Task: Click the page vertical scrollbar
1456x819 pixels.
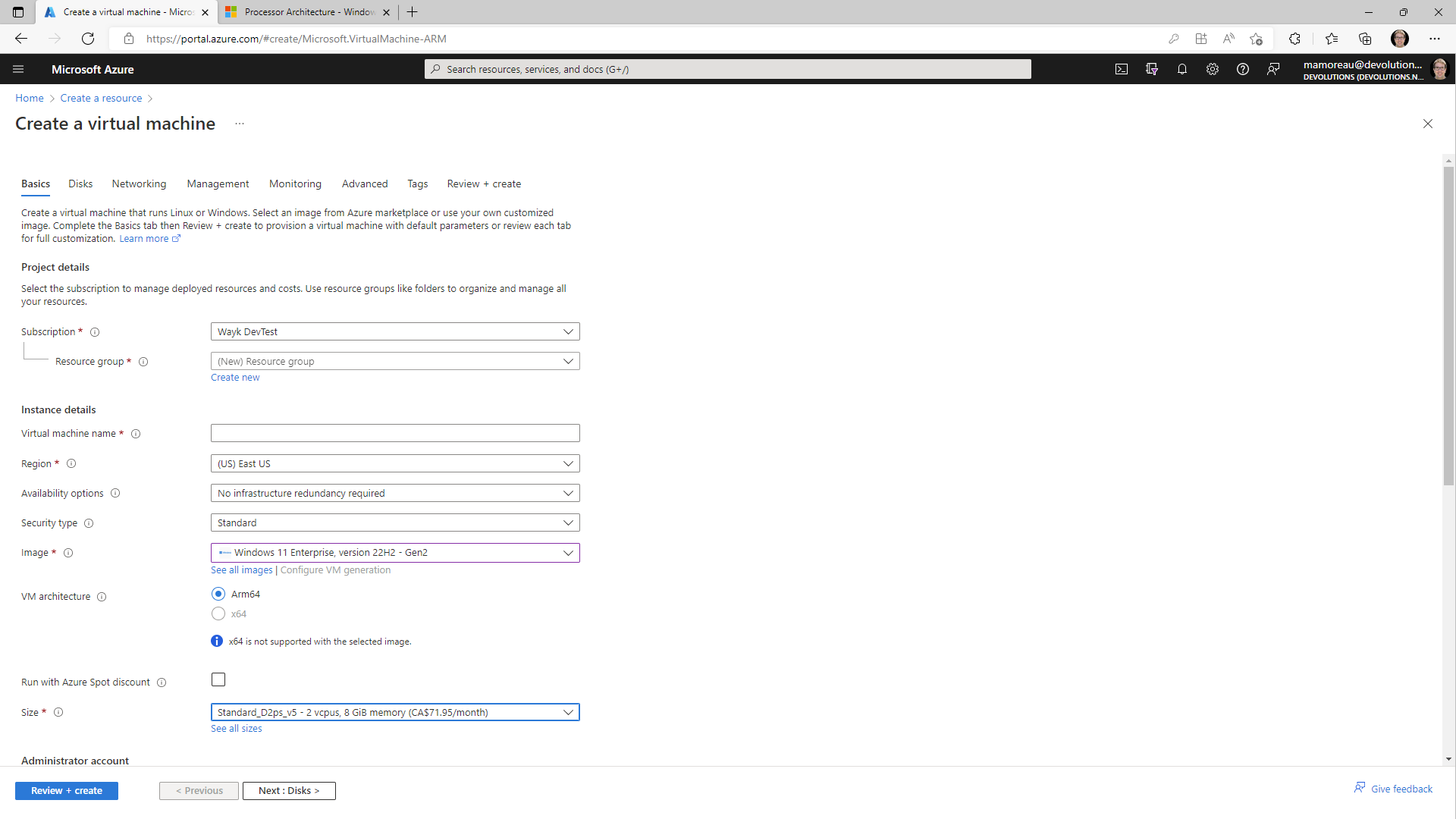Action: click(x=1448, y=326)
